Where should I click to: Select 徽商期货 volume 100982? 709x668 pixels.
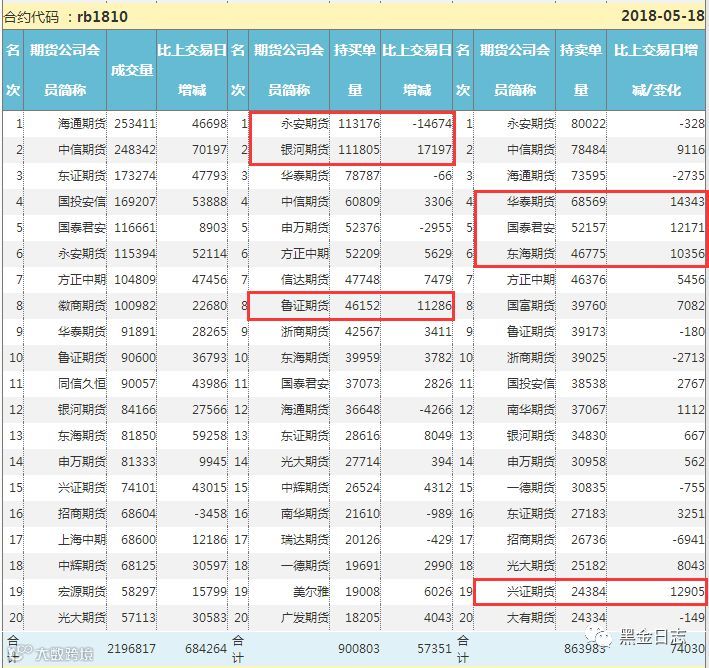[x=135, y=306]
